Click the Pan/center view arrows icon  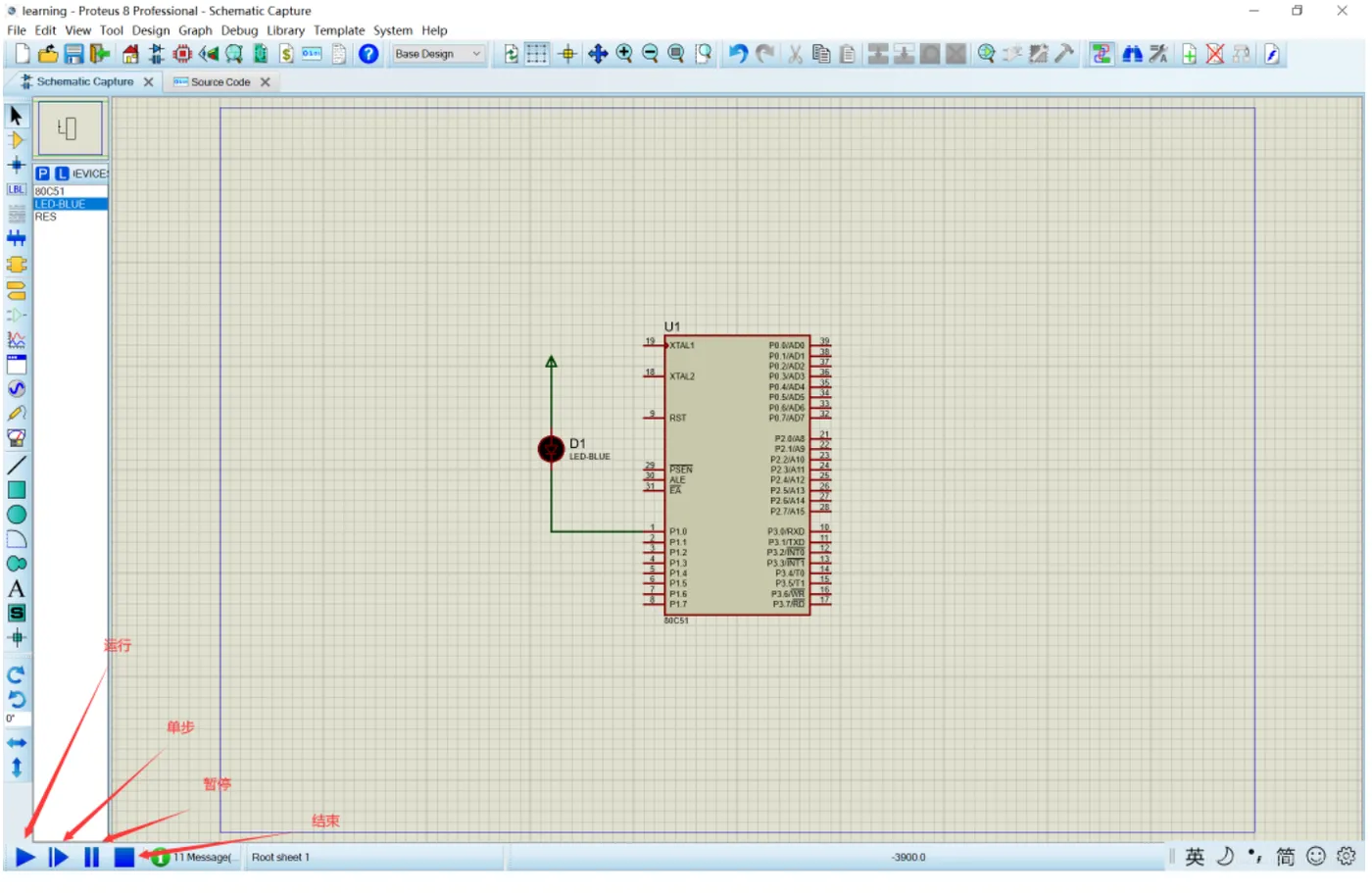tap(598, 54)
